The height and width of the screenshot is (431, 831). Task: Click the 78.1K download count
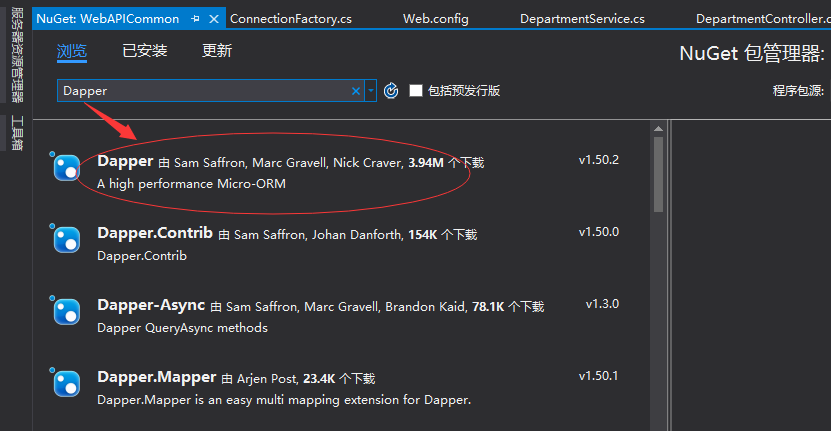[488, 307]
